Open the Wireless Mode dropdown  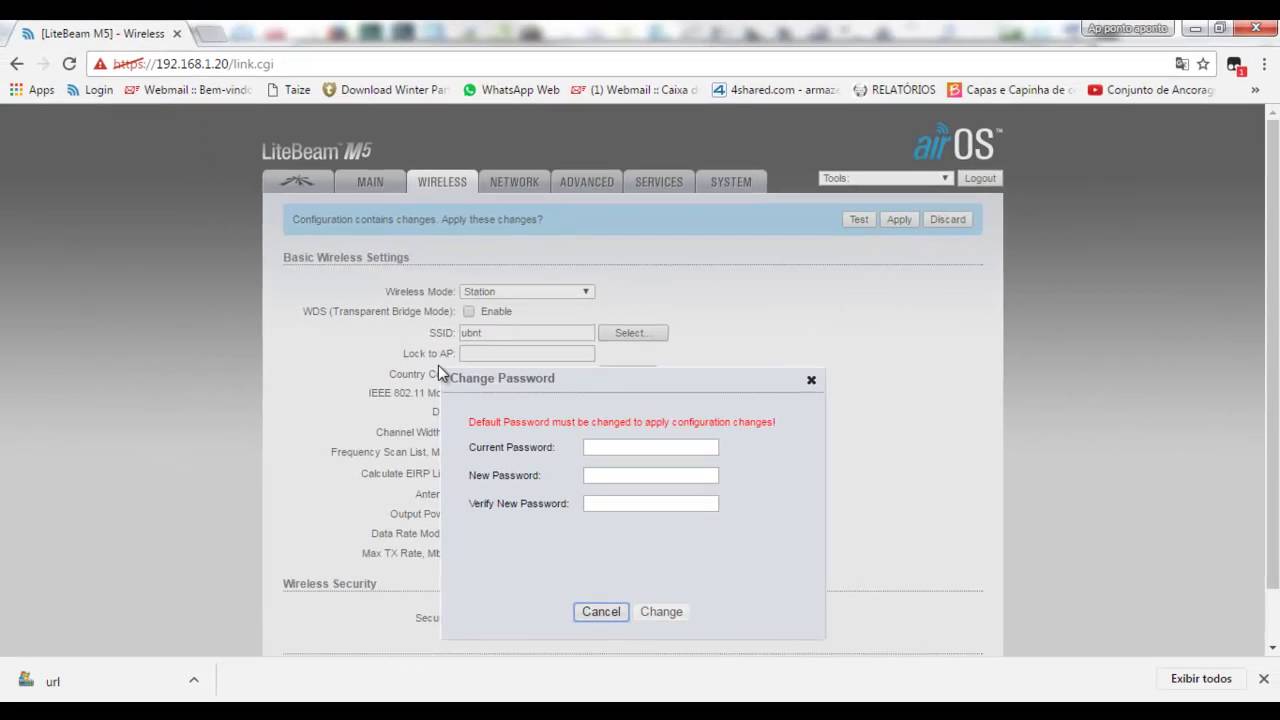click(527, 291)
